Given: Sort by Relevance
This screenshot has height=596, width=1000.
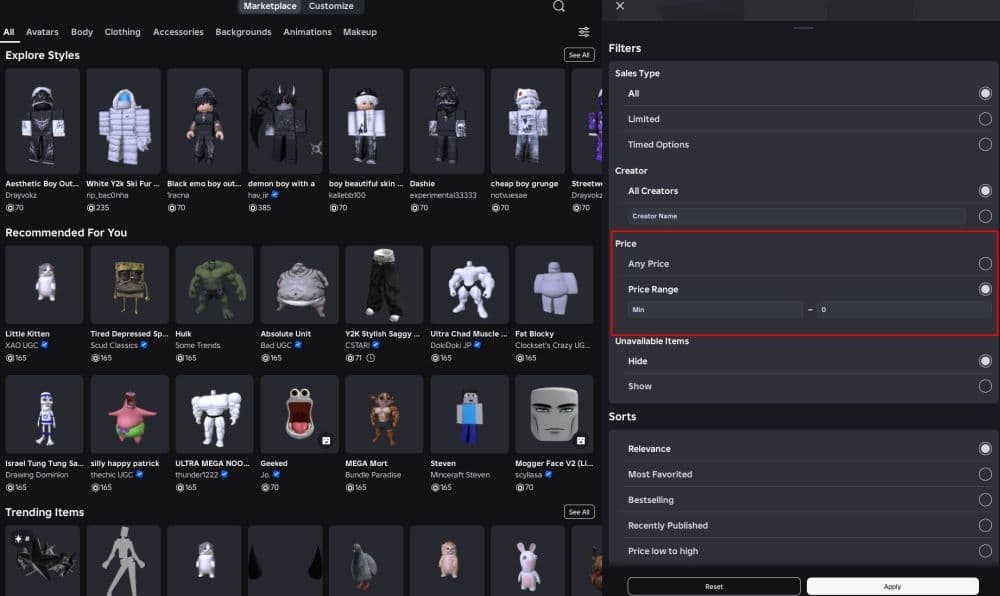Looking at the screenshot, I should point(985,449).
